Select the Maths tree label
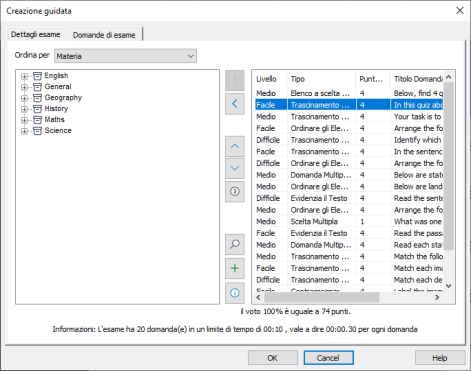This screenshot has width=471, height=371. click(55, 120)
